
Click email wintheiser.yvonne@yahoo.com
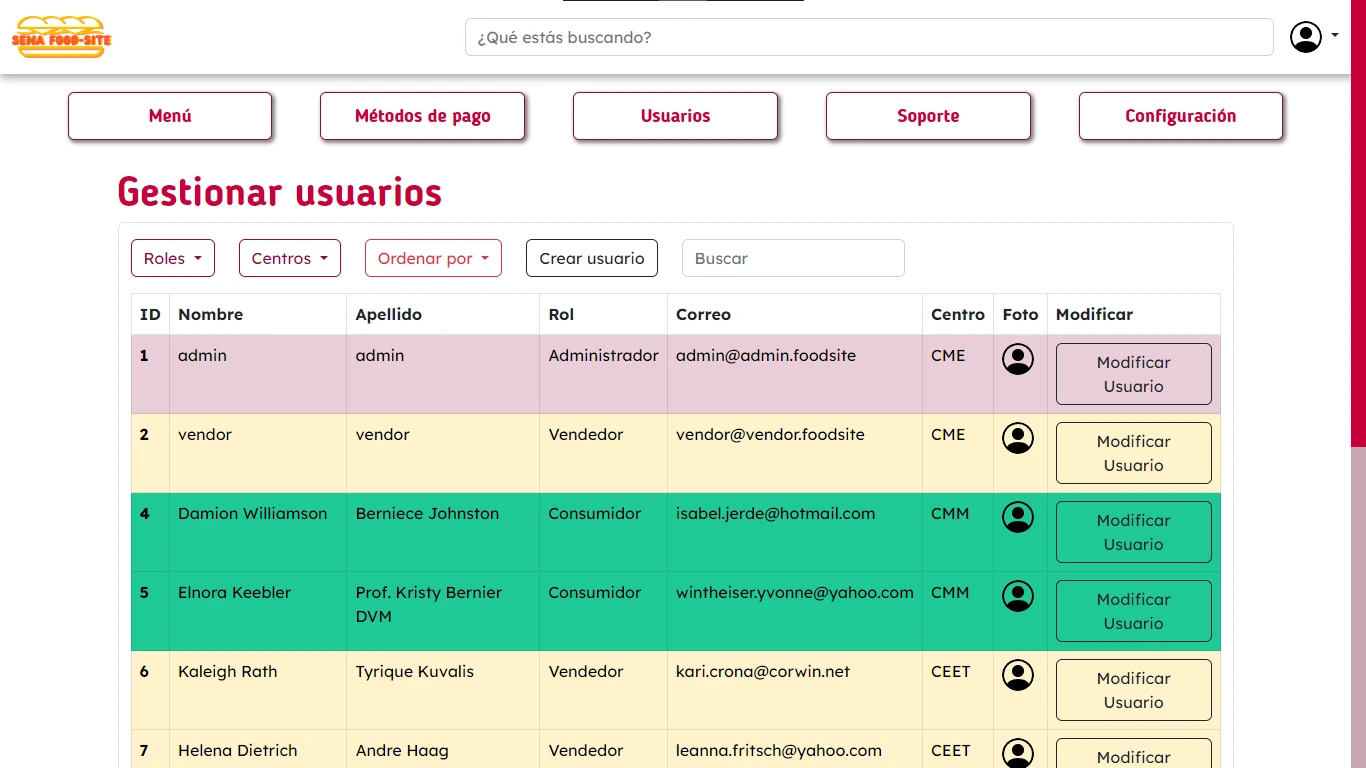coord(795,592)
